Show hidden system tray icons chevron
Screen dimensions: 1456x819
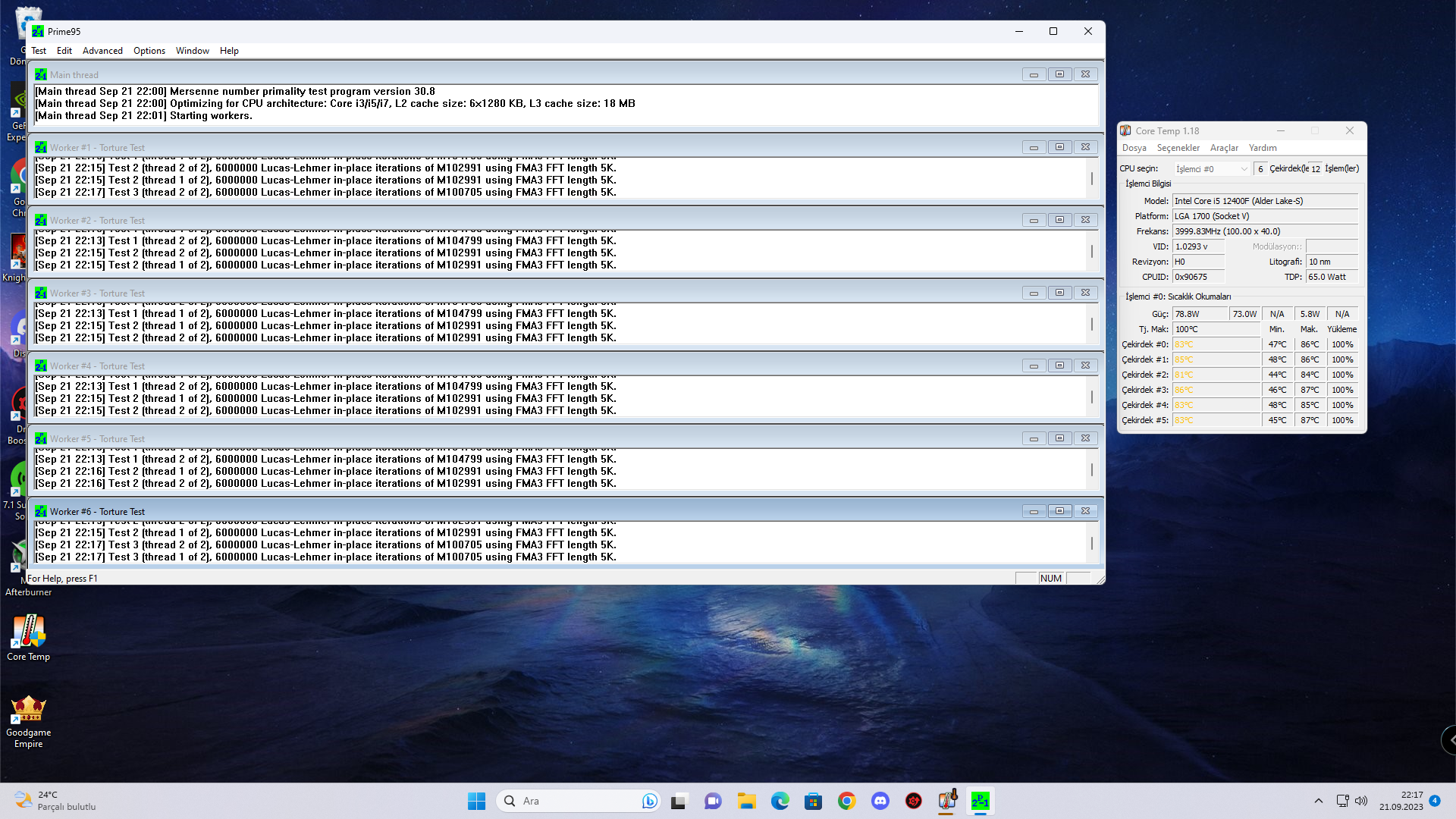(1318, 801)
